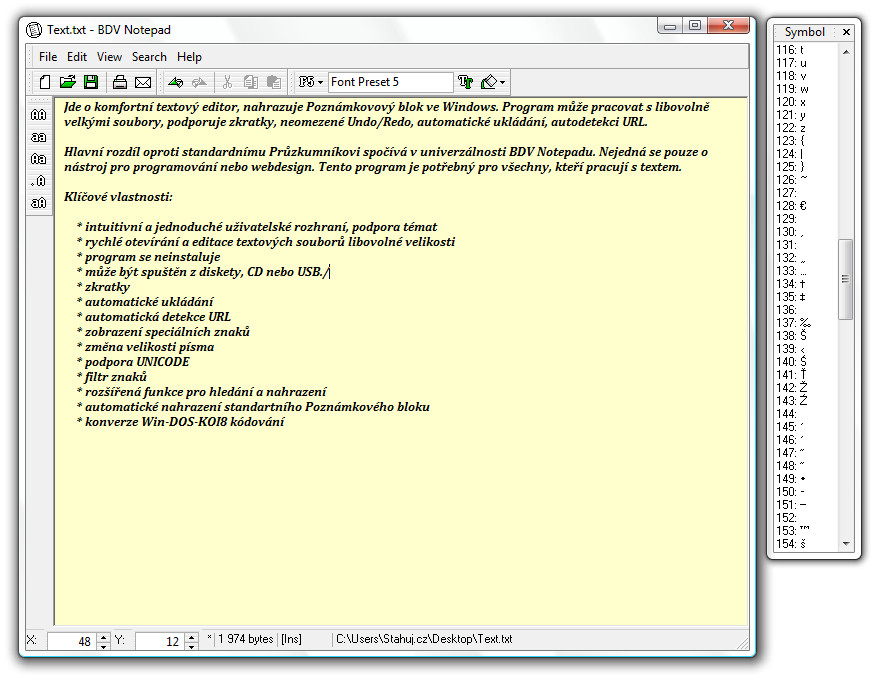Click the BDV Notepad icon in the title bar
The height and width of the screenshot is (680, 880).
(x=34, y=30)
